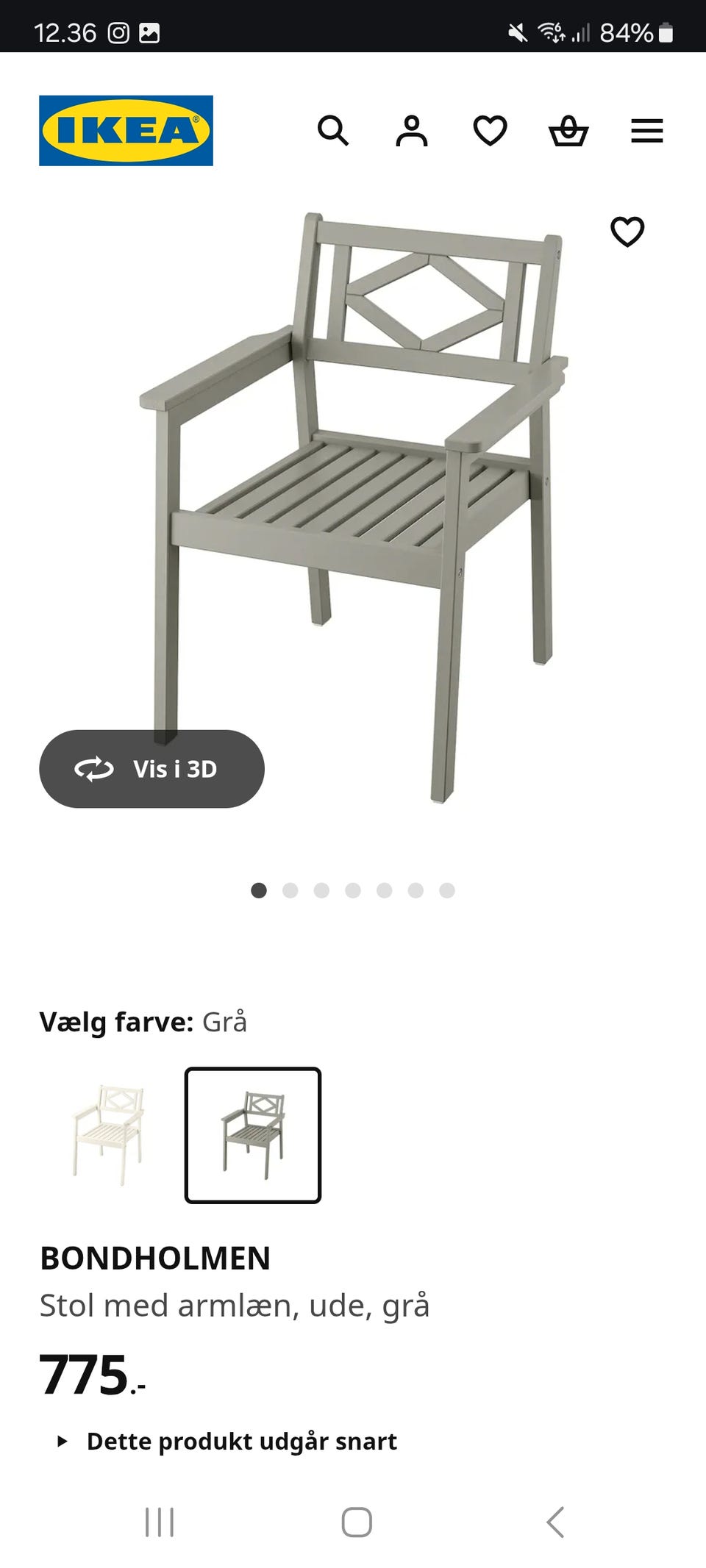Image resolution: width=706 pixels, height=1568 pixels.
Task: Jump to the second image carousel dot
Action: pyautogui.click(x=290, y=891)
